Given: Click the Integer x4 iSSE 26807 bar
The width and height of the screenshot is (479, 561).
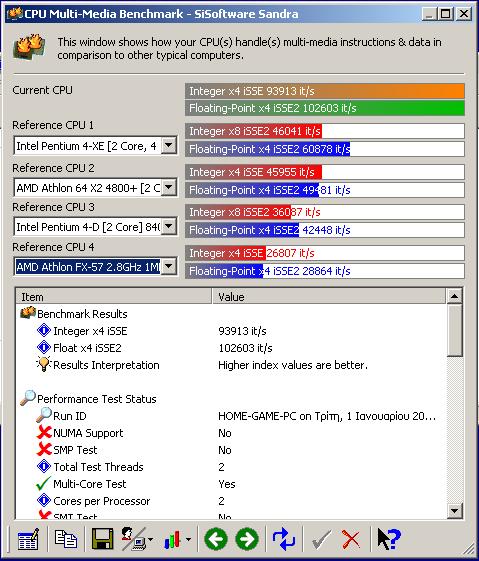Looking at the screenshot, I should click(x=325, y=253).
